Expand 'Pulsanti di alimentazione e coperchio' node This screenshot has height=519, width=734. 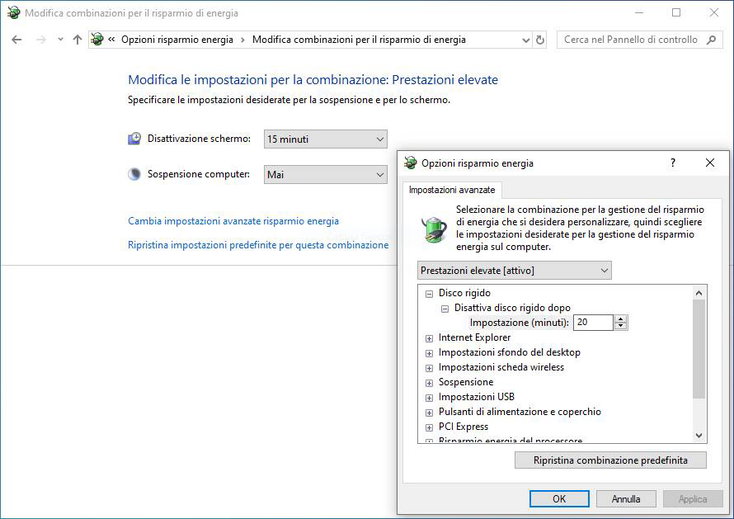(429, 413)
